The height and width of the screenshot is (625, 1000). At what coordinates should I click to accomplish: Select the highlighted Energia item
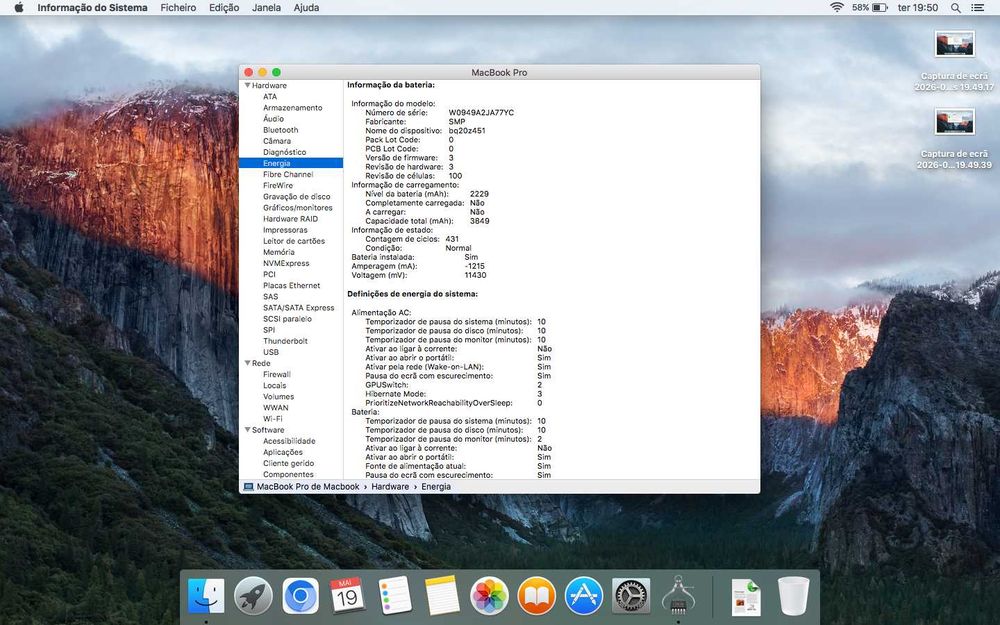[x=291, y=163]
